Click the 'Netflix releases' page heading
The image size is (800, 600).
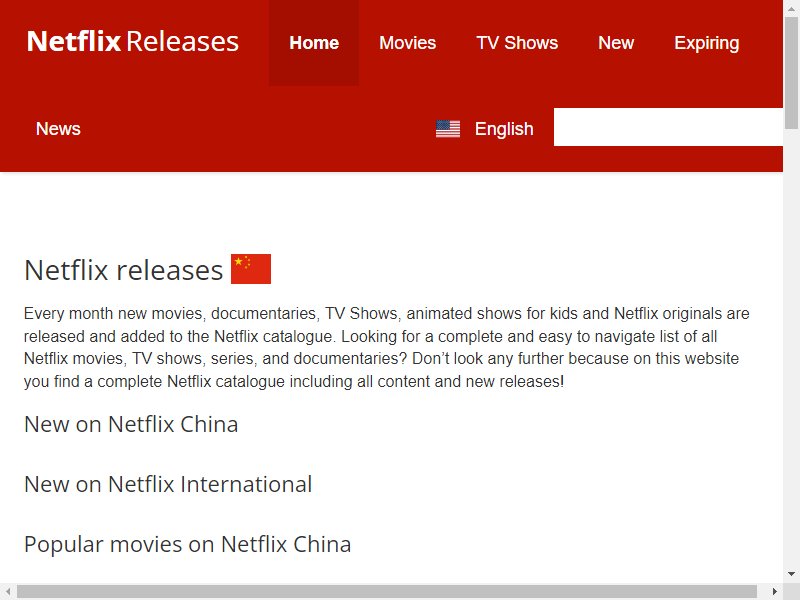click(x=123, y=270)
